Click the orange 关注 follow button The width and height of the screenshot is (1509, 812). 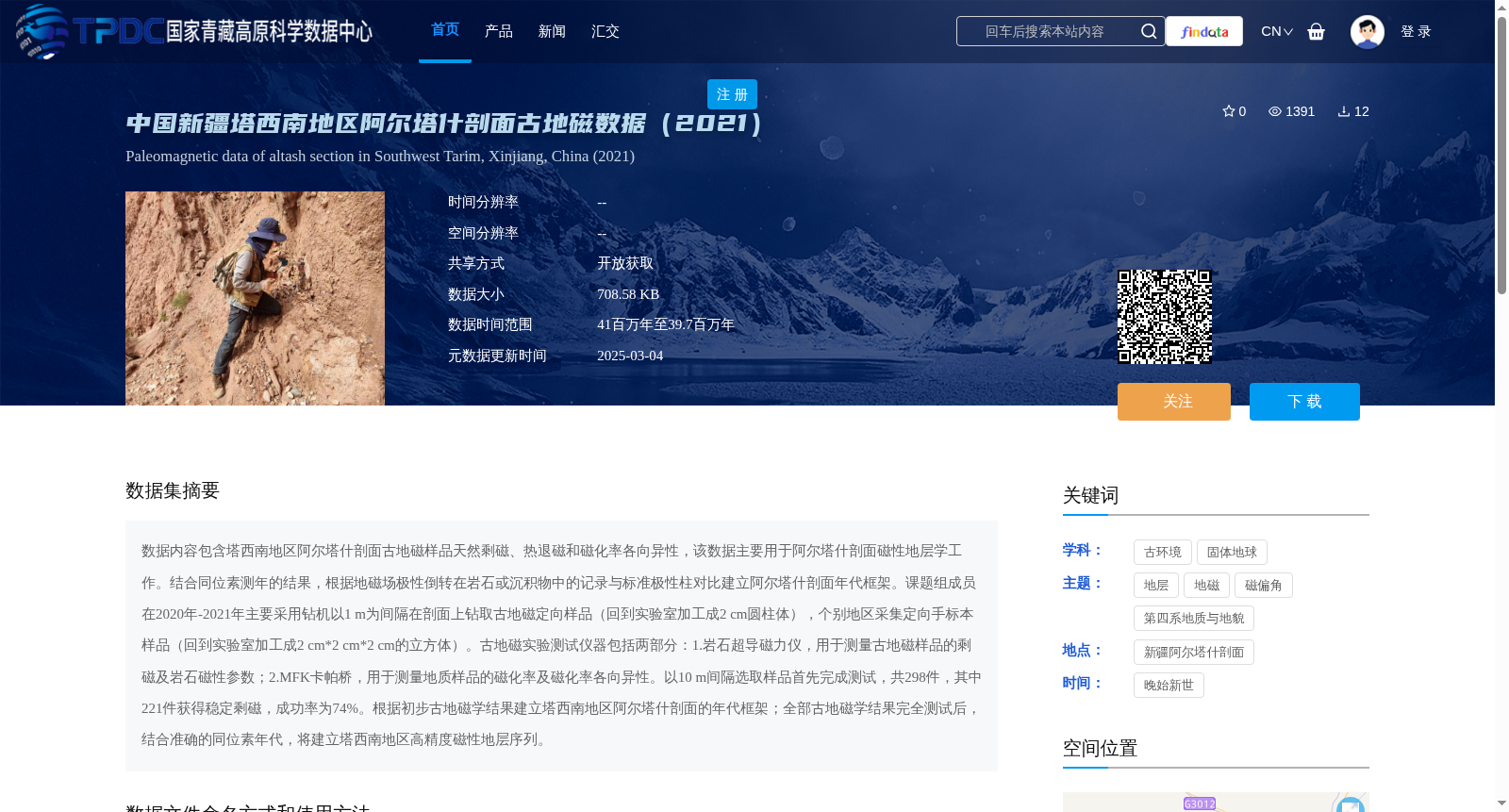click(x=1174, y=402)
